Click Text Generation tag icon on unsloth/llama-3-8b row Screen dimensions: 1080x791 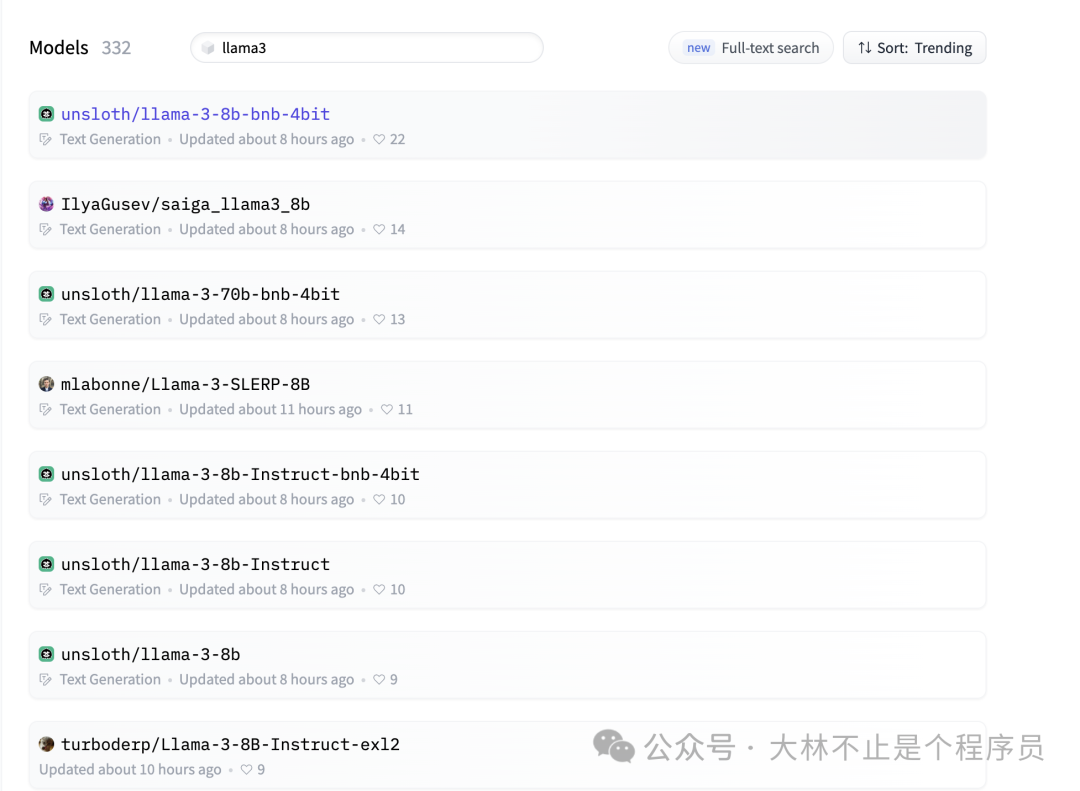(x=45, y=679)
